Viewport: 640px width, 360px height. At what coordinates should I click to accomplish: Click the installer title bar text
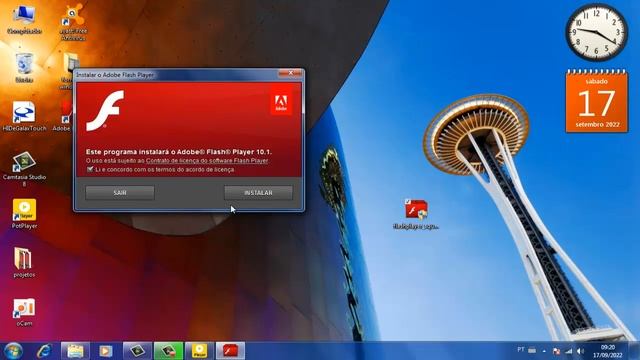pos(115,75)
